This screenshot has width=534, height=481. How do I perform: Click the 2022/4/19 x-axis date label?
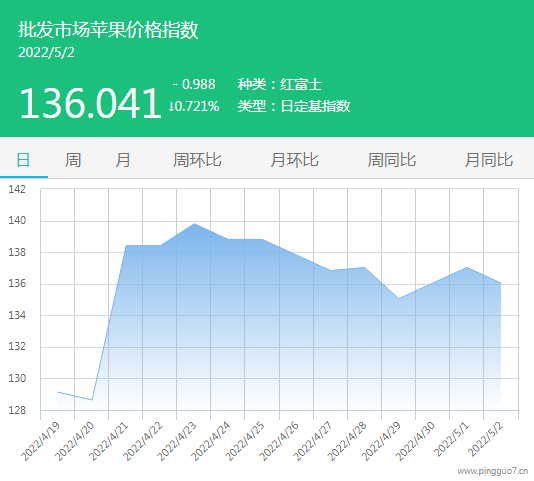(x=41, y=441)
